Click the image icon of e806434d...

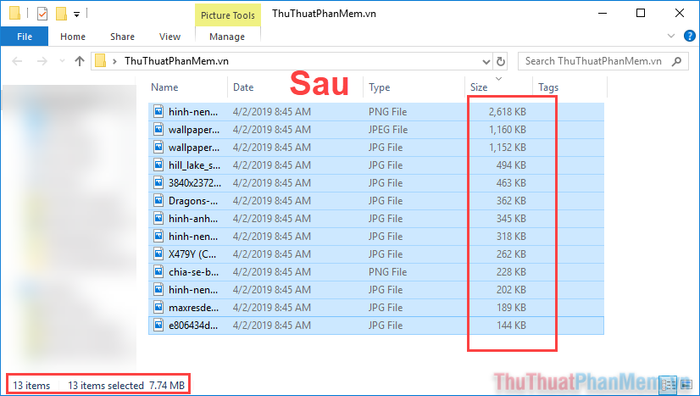coord(158,325)
